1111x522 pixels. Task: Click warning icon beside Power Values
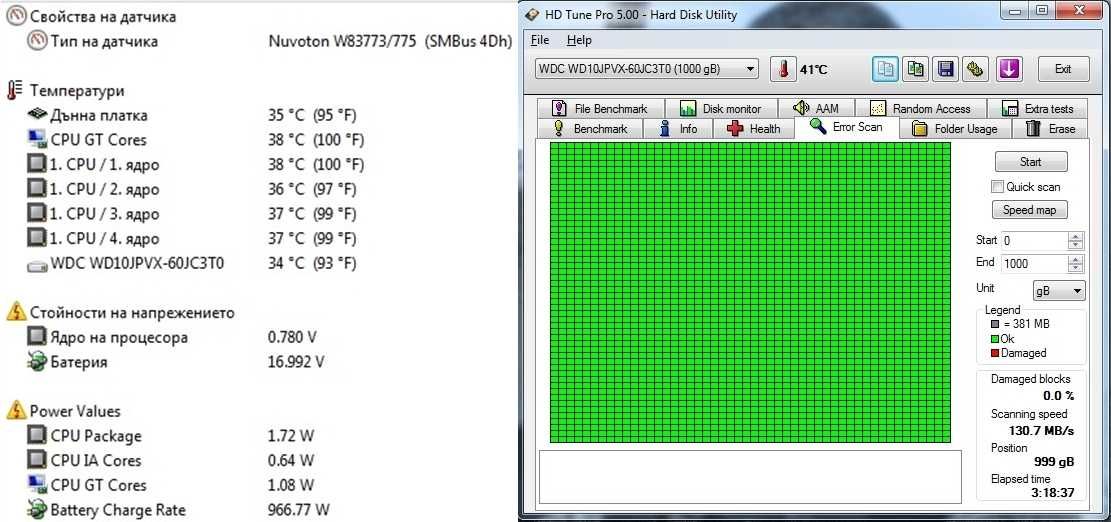tap(16, 410)
